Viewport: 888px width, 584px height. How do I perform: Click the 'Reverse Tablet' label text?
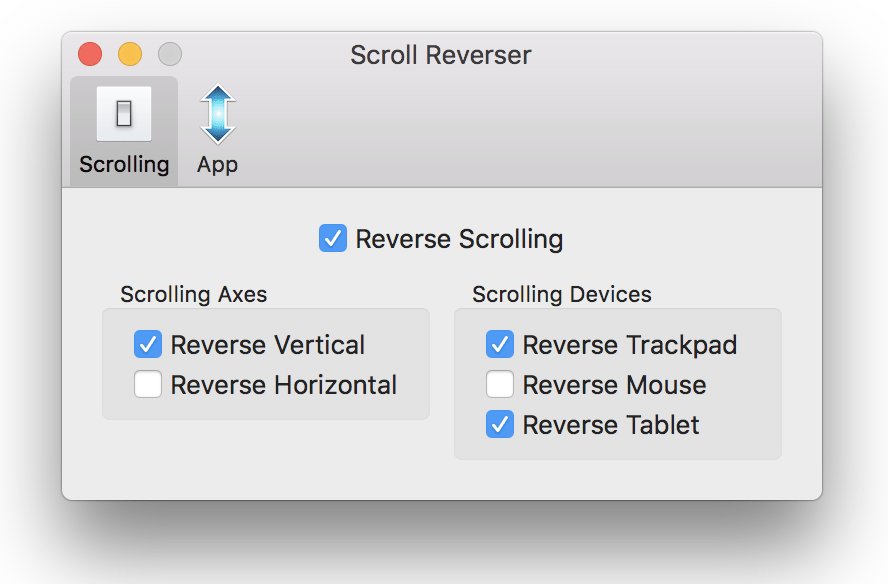tap(611, 425)
